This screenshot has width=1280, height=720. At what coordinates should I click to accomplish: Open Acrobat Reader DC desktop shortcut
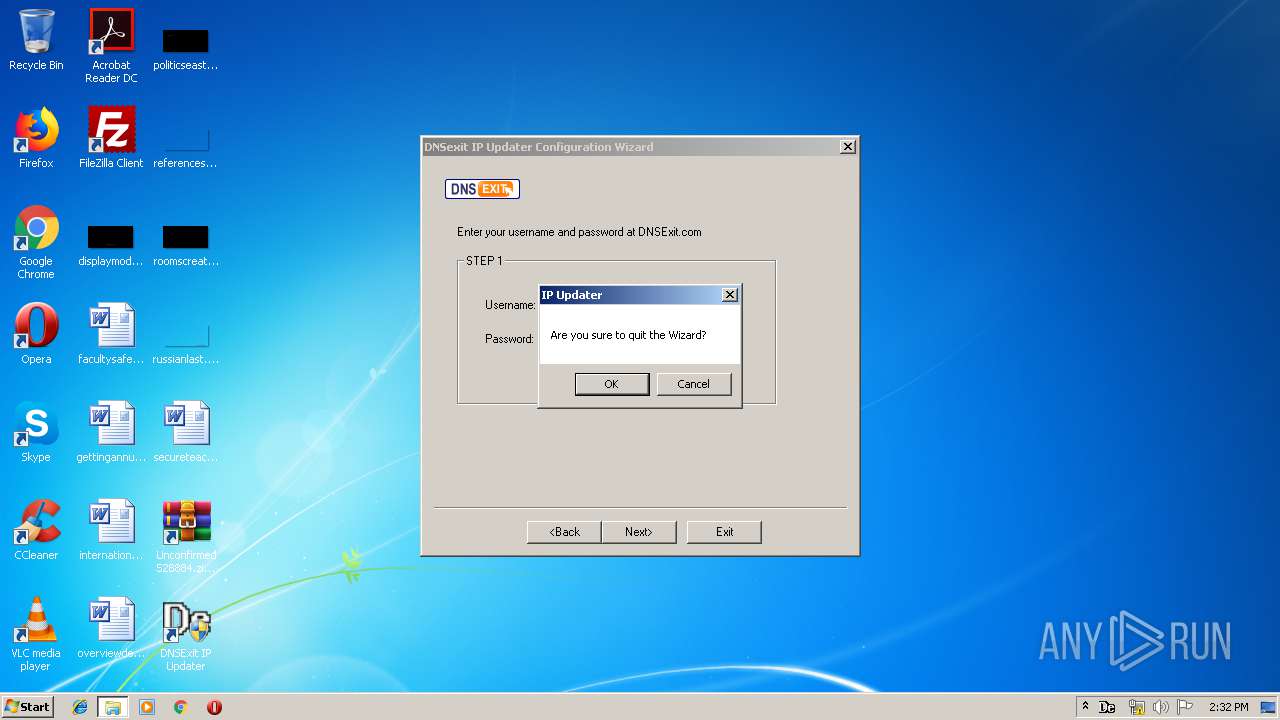click(x=111, y=46)
